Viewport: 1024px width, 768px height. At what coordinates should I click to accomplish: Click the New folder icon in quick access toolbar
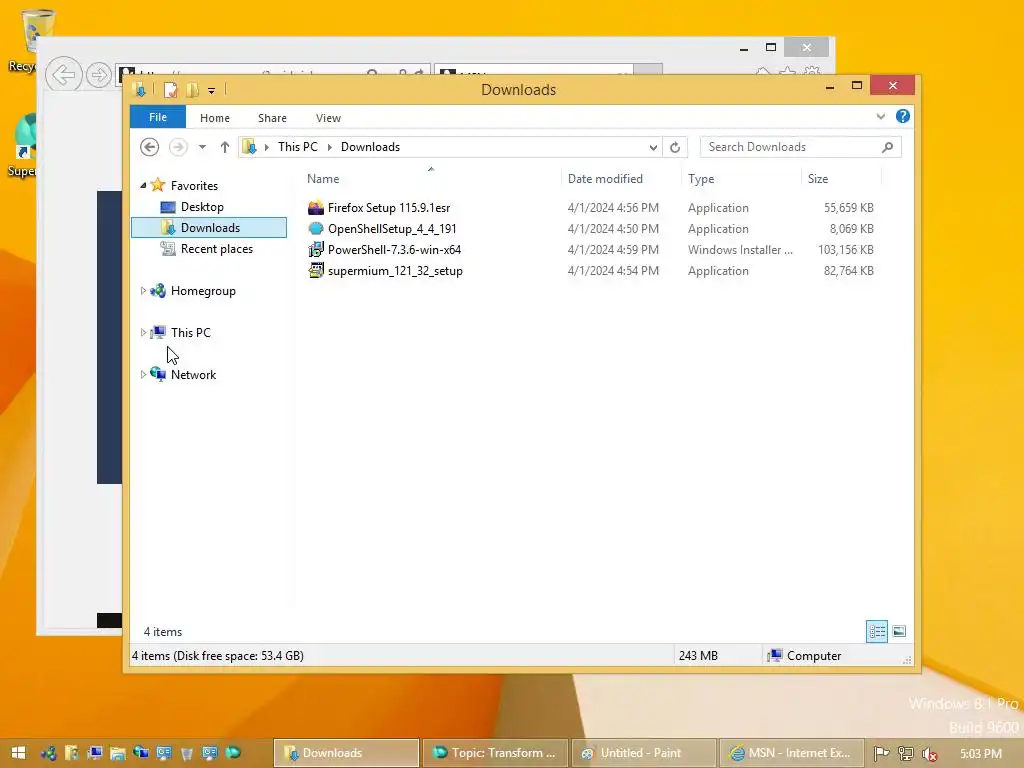click(x=192, y=89)
